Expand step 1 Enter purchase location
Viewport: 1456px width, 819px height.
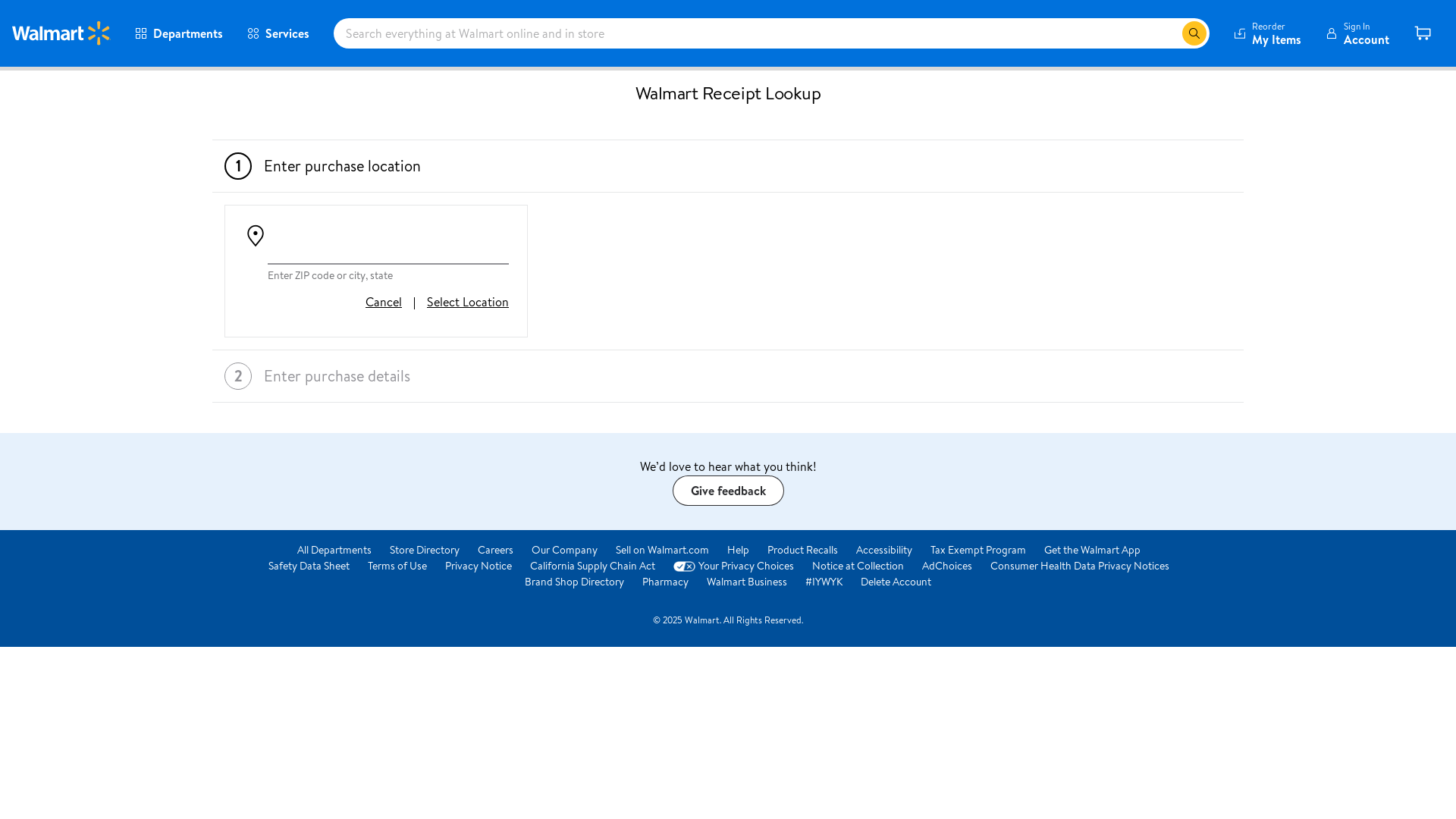728,166
